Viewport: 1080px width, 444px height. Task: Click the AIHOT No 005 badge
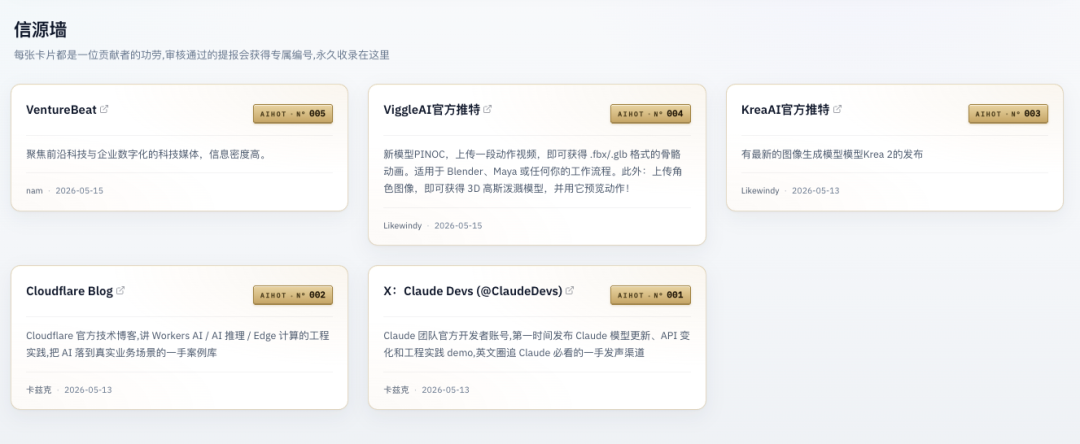(x=293, y=114)
